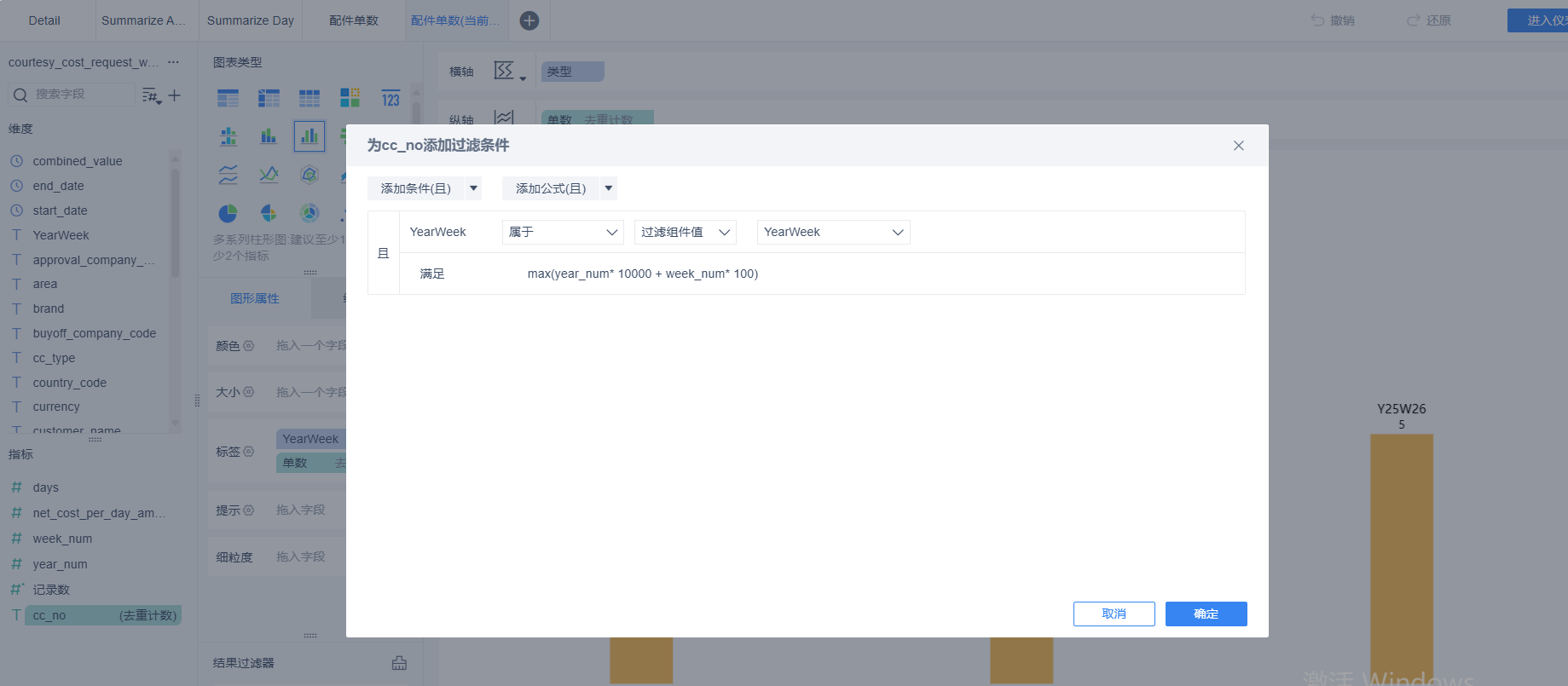Click the 搜索字段 search field
Screen dimensions: 1568x686
pyautogui.click(x=72, y=95)
